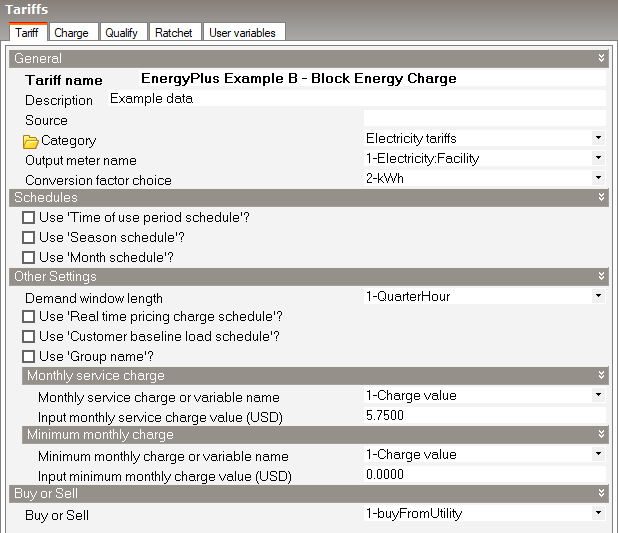Click the 'Tariff name' label
Viewport: 618px width, 533px height.
64,80
